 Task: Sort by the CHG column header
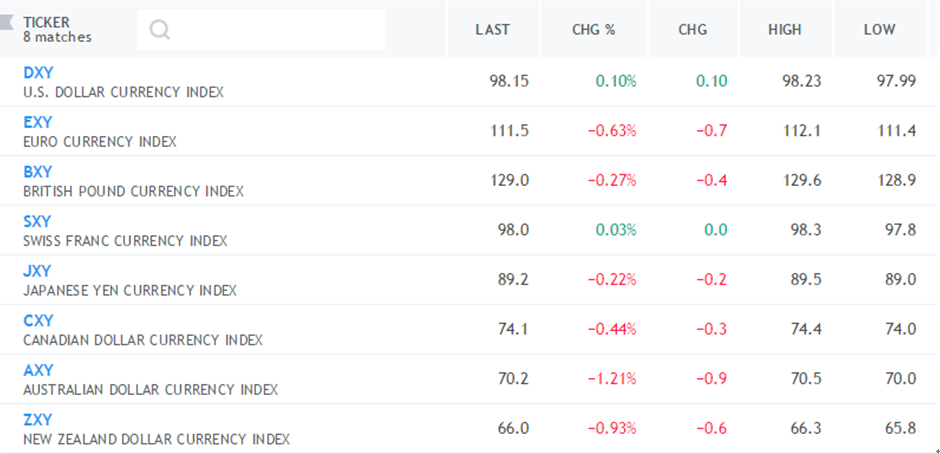point(692,29)
